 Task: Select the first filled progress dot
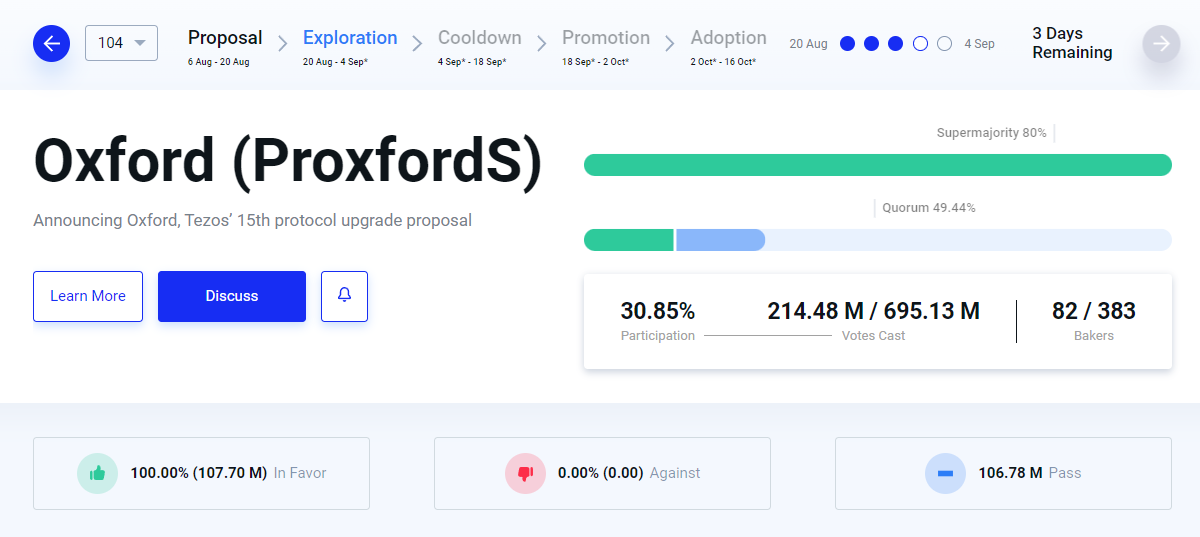coord(848,44)
